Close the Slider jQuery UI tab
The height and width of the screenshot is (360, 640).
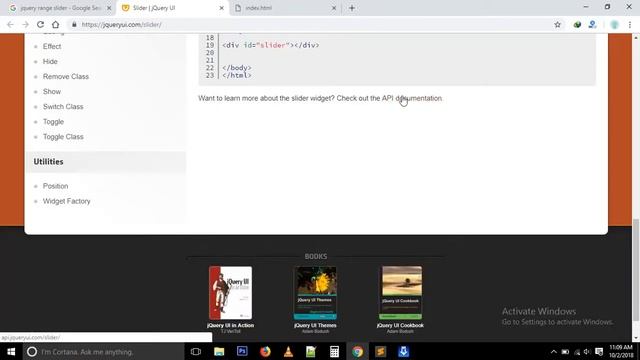coord(222,8)
